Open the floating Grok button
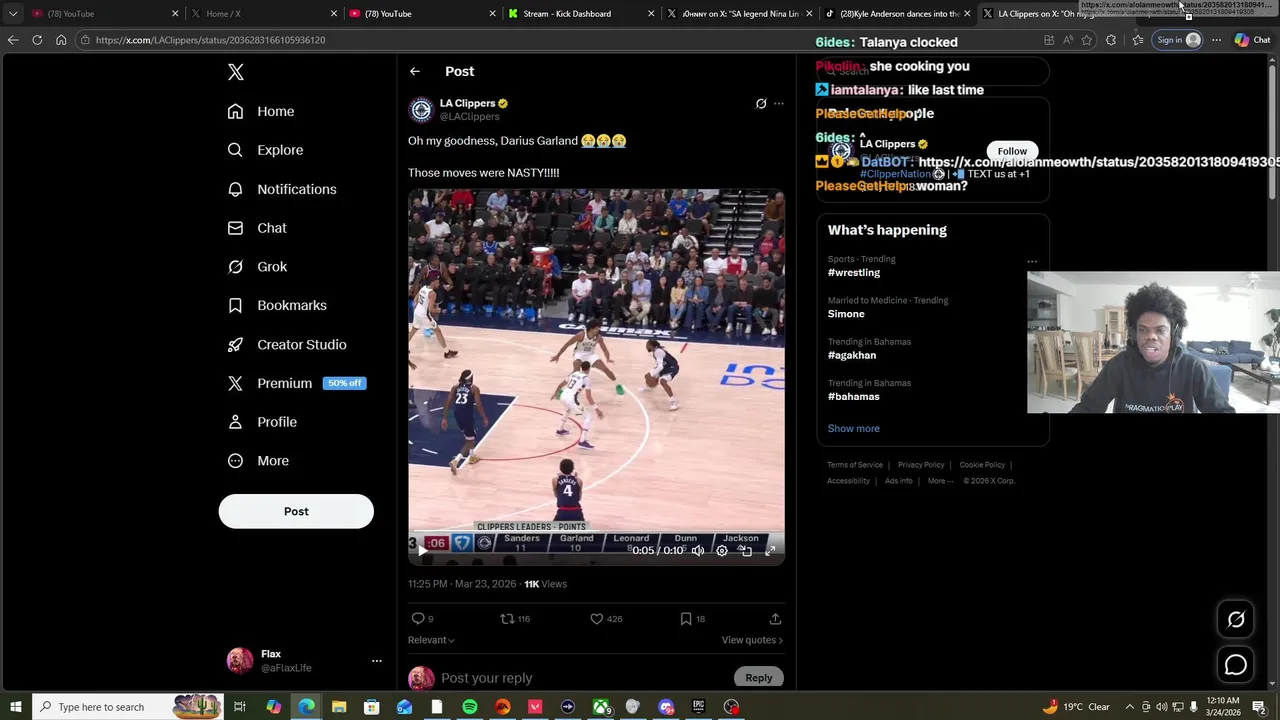 tap(1236, 620)
